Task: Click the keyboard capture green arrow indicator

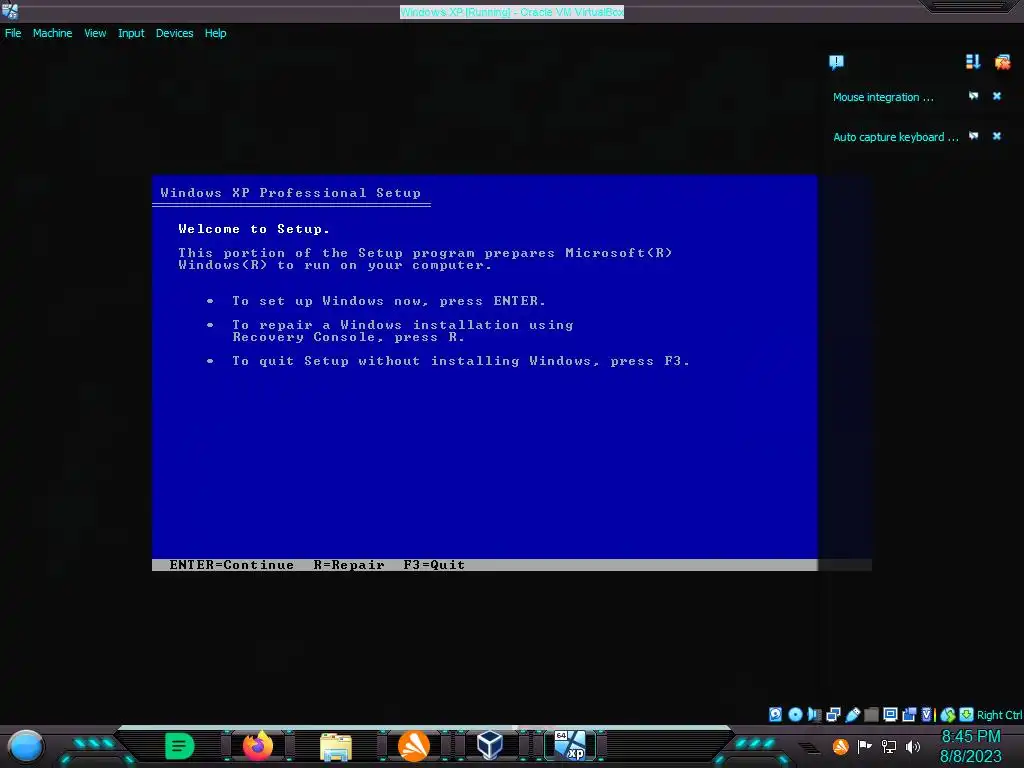Action: click(967, 714)
